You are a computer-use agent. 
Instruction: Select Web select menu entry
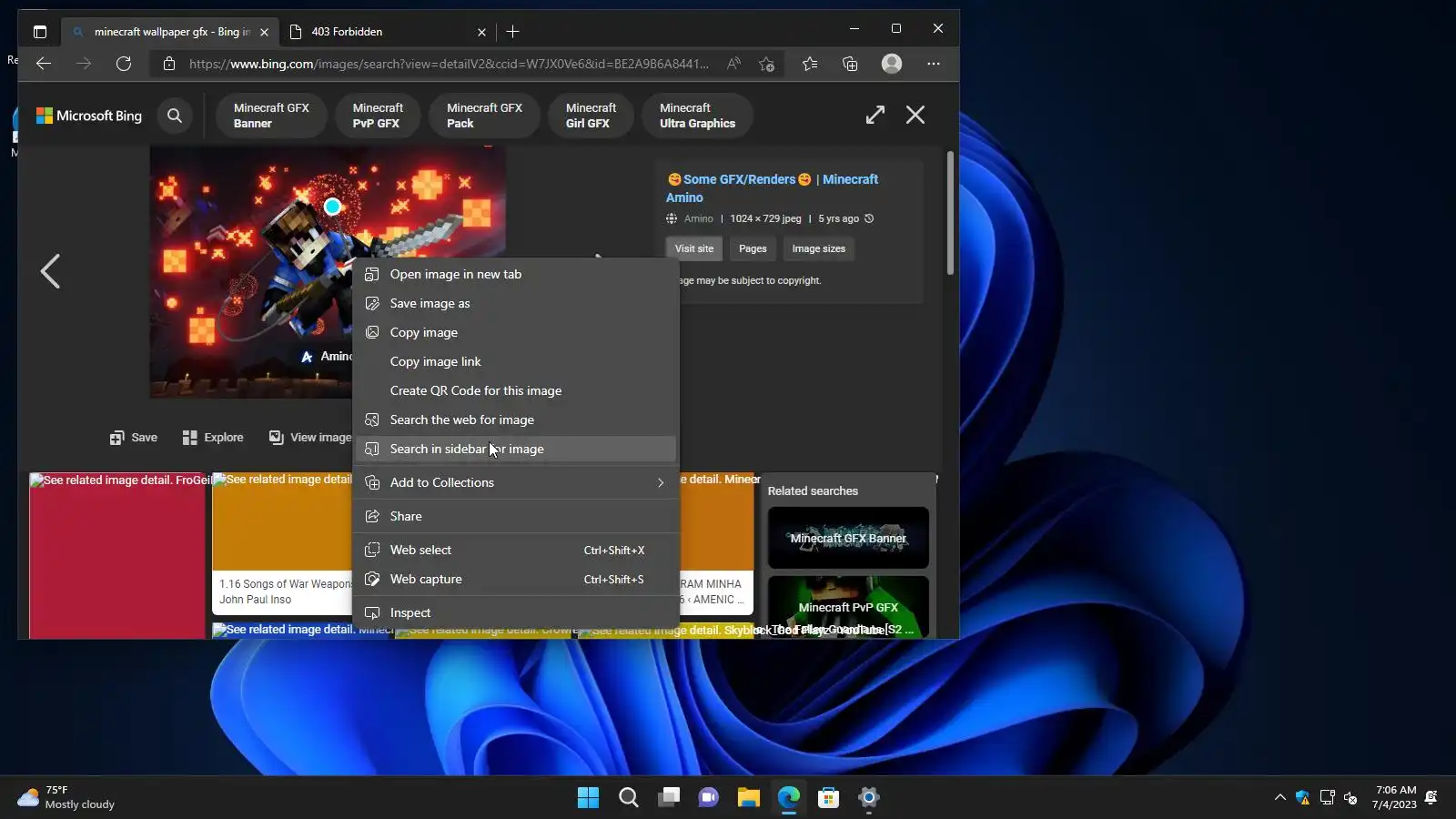coord(517,550)
